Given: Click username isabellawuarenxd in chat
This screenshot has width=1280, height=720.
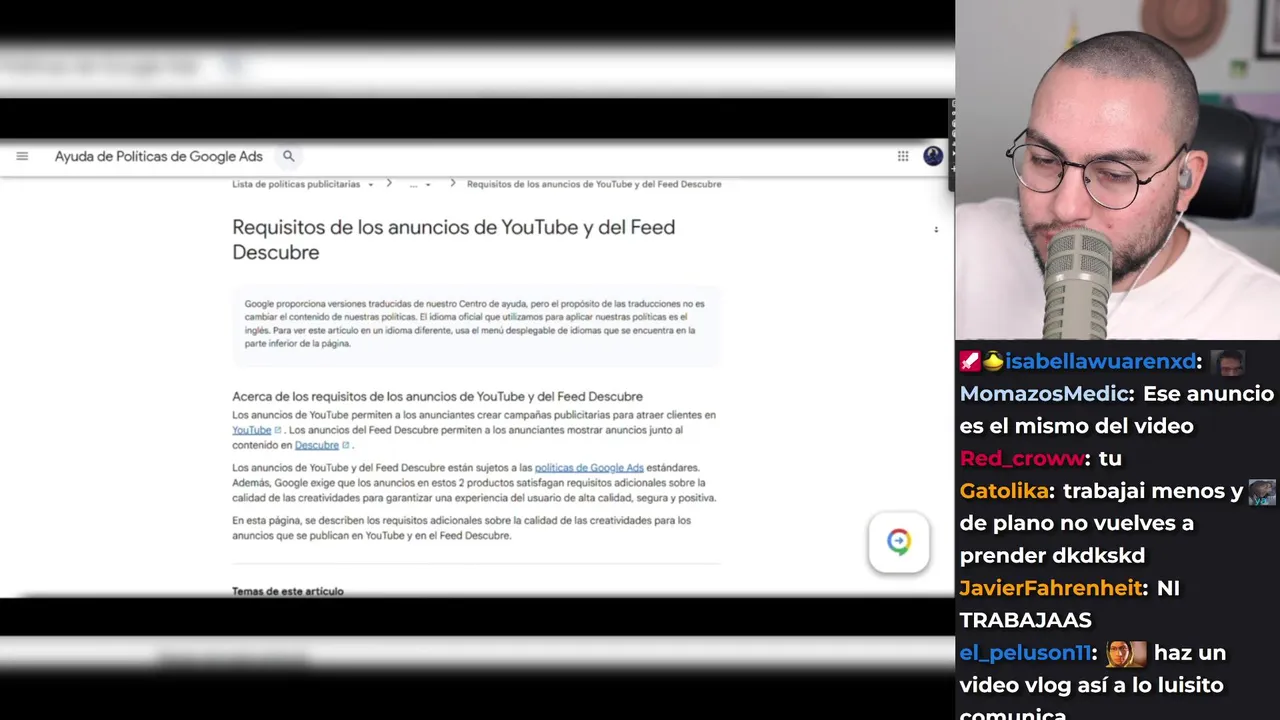Looking at the screenshot, I should [1100, 361].
